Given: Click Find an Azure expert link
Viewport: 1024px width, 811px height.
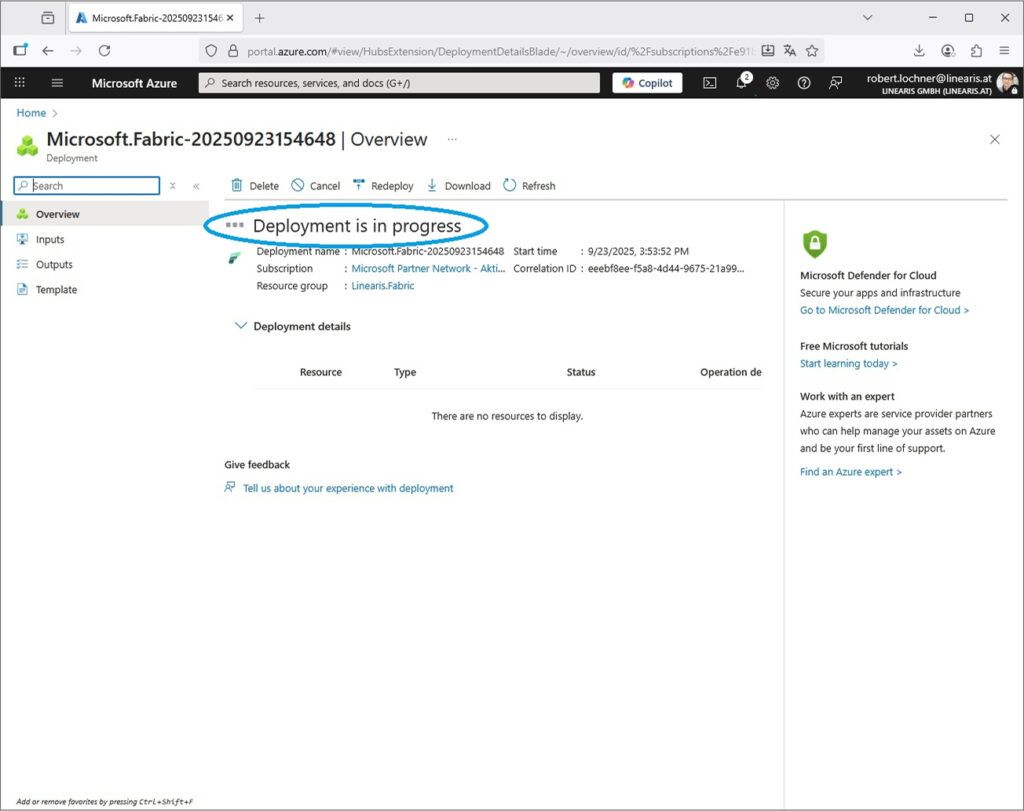Looking at the screenshot, I should point(850,471).
